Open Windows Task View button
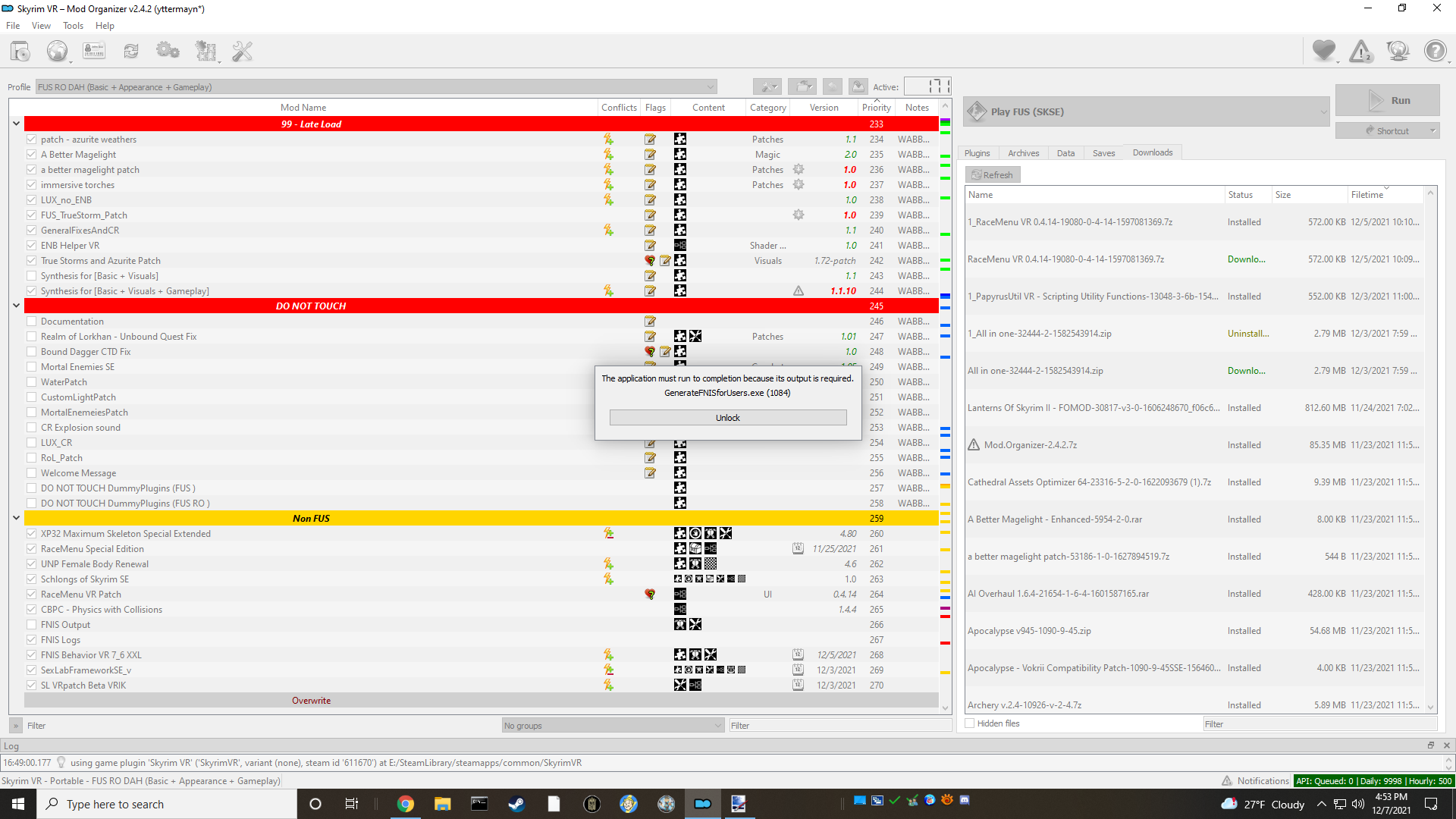The width and height of the screenshot is (1456, 819). [351, 804]
